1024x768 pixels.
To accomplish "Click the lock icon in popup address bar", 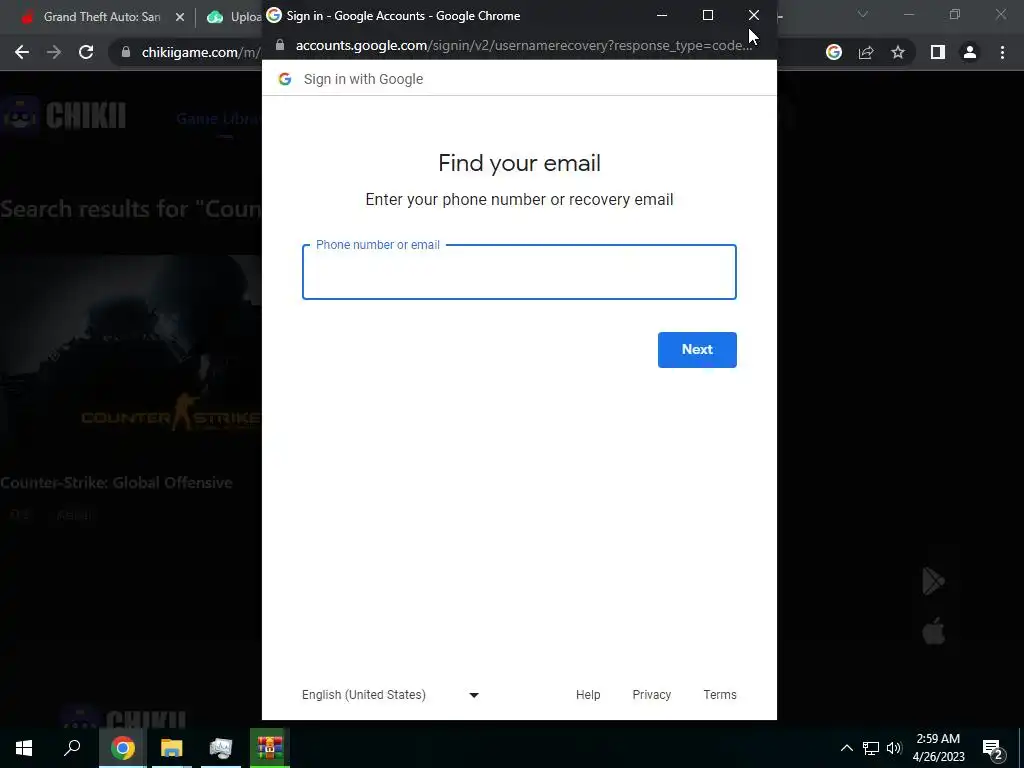I will coord(280,45).
